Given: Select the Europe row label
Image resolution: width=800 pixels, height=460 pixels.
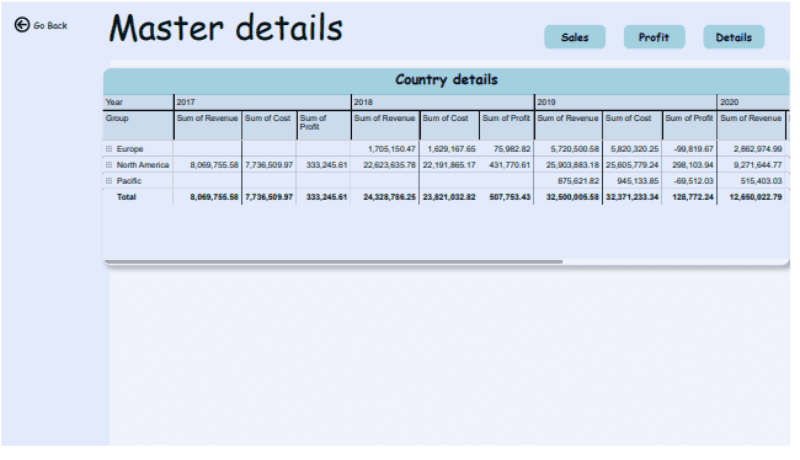Looking at the screenshot, I should pos(131,150).
